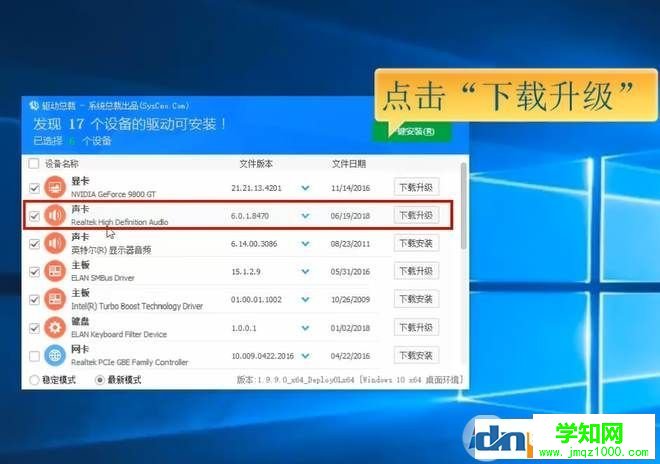660x464 pixels.
Task: Click the version info text in the status bar
Action: coord(350,380)
